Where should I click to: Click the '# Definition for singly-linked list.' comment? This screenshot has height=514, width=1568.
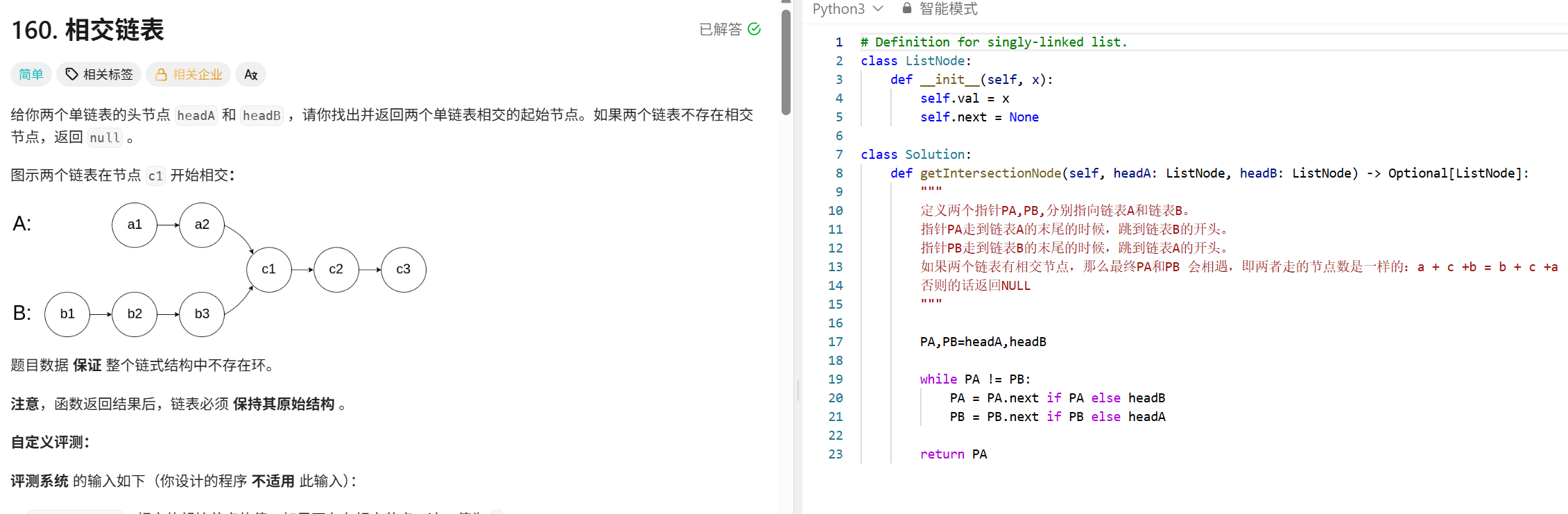tap(994, 42)
